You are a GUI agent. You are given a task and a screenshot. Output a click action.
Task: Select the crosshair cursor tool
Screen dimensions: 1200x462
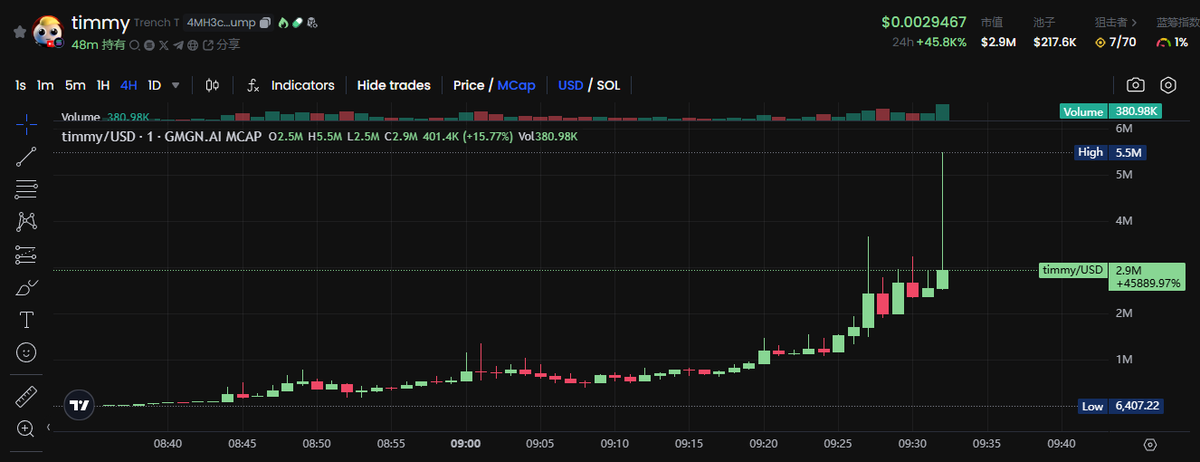(x=27, y=124)
